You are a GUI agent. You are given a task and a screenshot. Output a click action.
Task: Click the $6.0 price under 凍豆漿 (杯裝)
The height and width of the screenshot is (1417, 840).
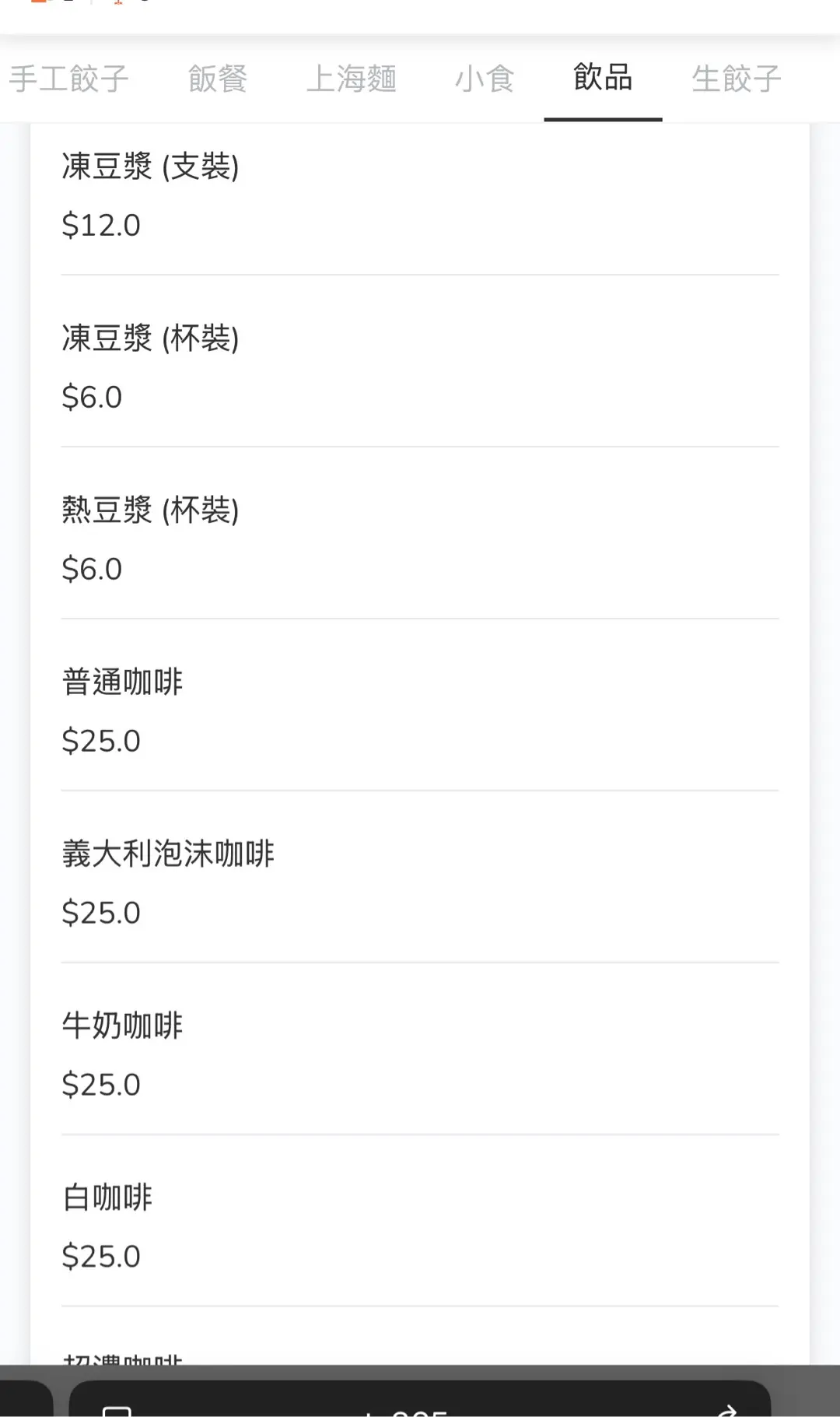coord(92,398)
